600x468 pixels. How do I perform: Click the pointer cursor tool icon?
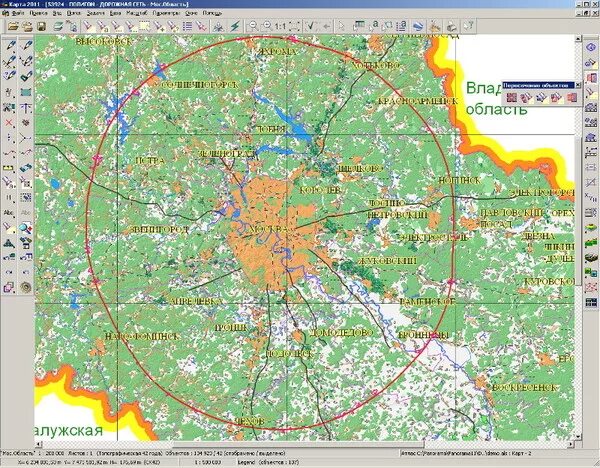[341, 26]
